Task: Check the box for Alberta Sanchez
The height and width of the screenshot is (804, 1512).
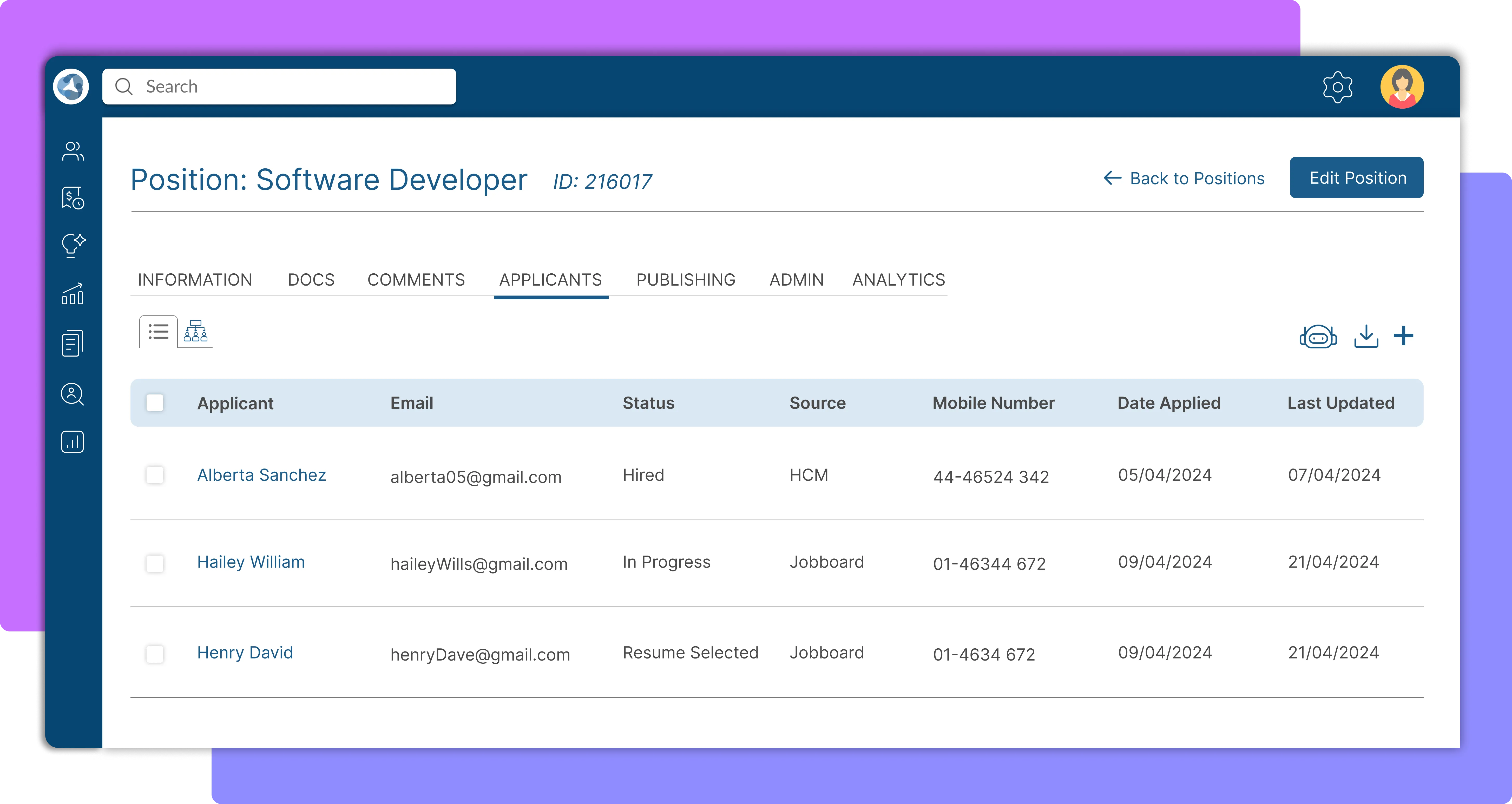Action: (155, 475)
